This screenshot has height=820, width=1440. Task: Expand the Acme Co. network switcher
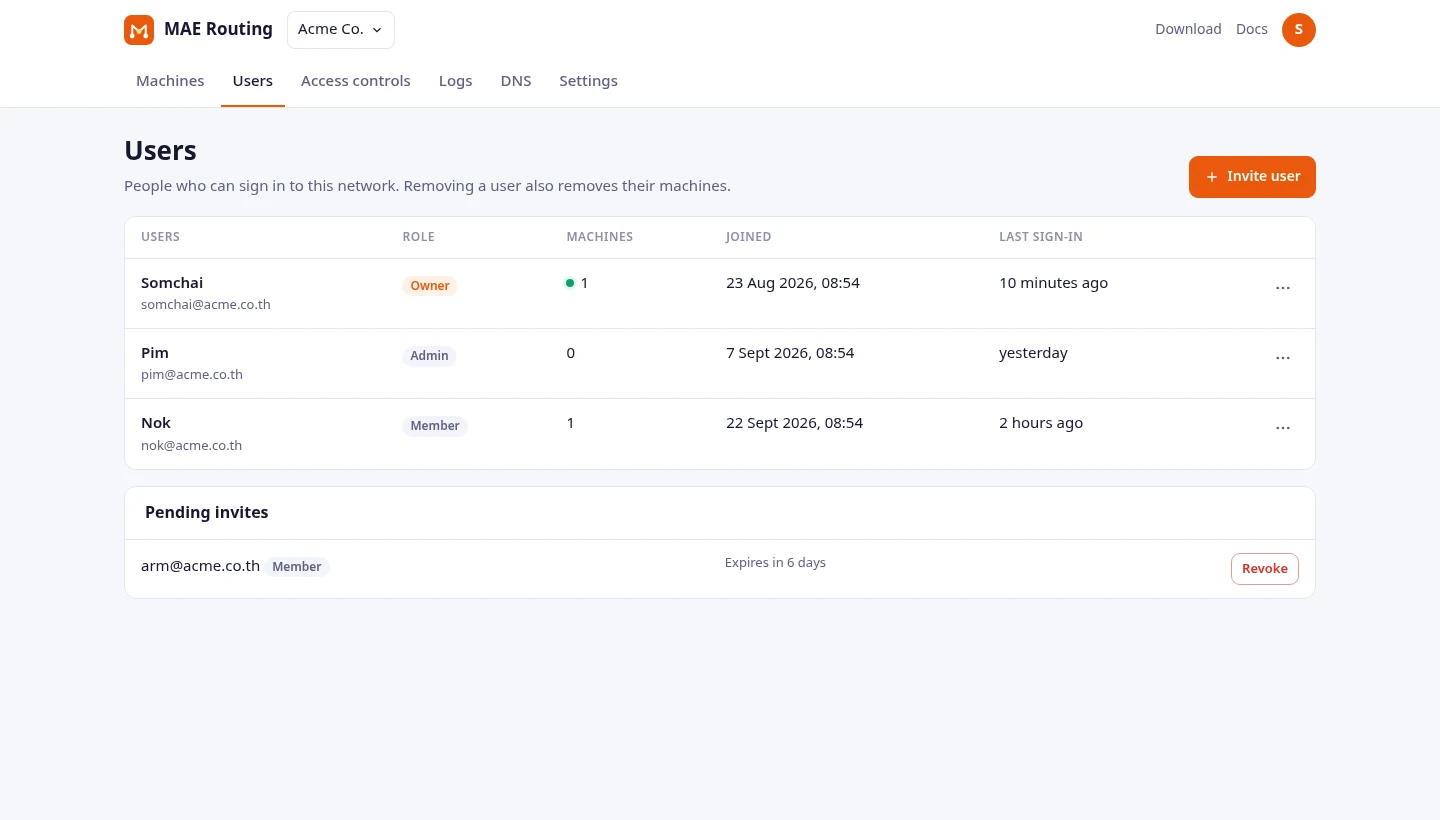click(341, 30)
